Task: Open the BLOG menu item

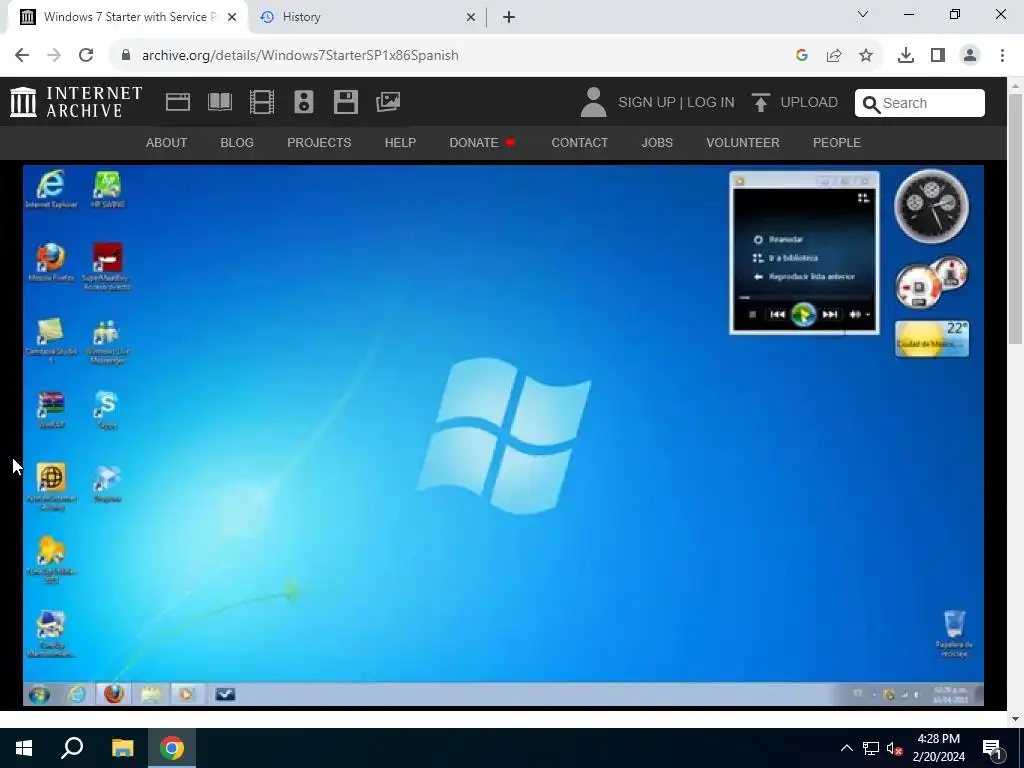Action: click(237, 142)
